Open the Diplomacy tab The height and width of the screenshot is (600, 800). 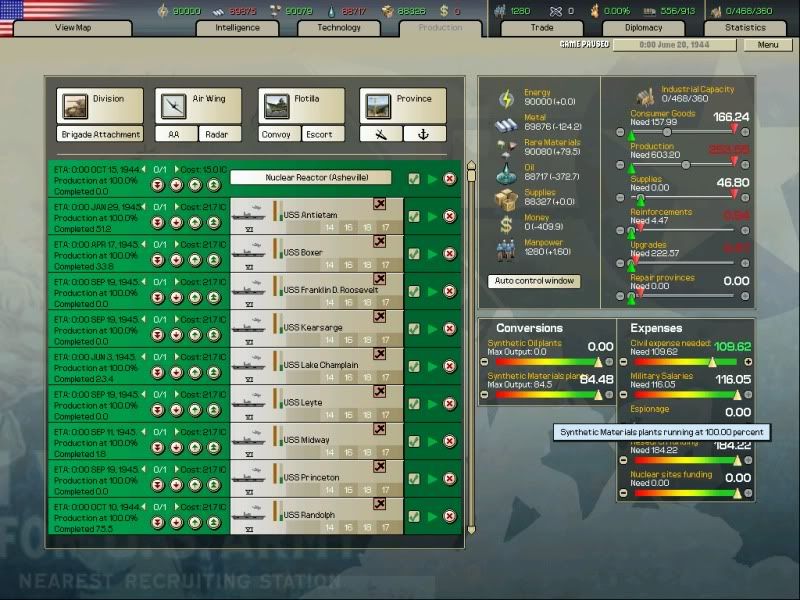pos(644,28)
